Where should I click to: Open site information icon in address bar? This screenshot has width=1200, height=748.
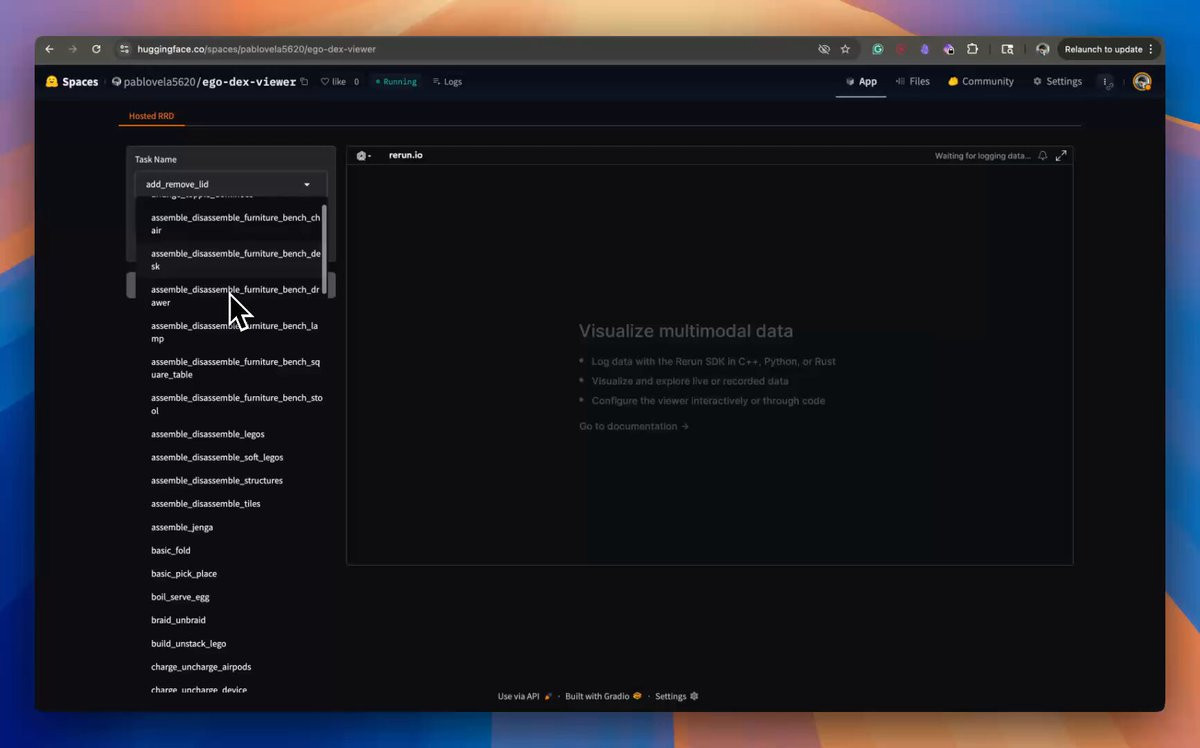(125, 49)
